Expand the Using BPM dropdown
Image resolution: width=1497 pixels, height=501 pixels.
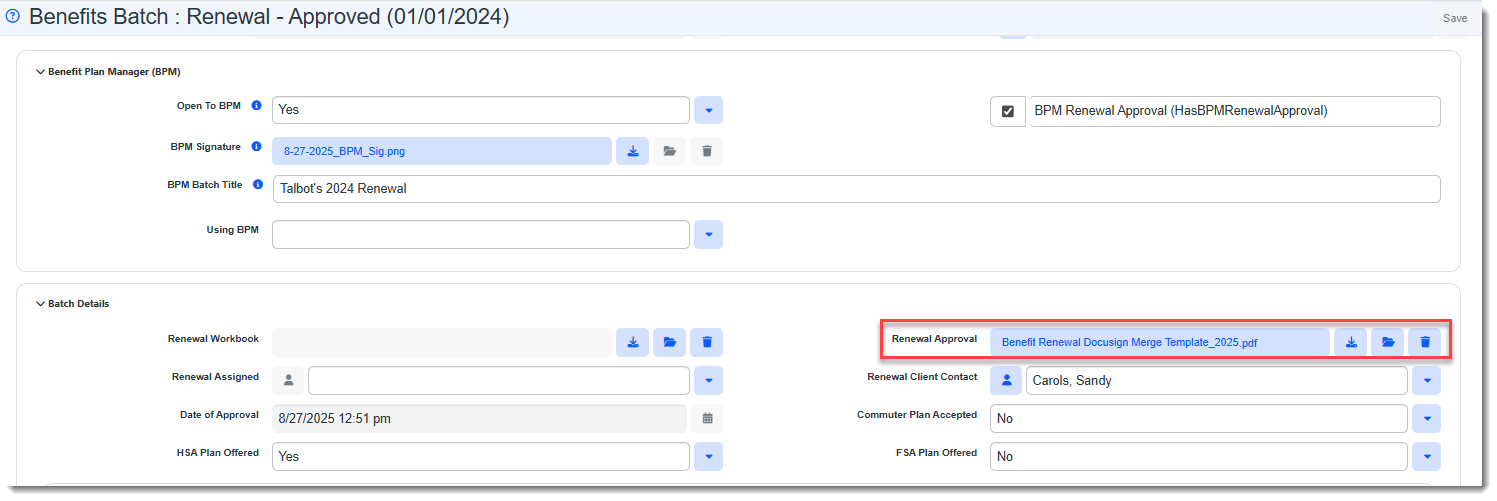[707, 234]
